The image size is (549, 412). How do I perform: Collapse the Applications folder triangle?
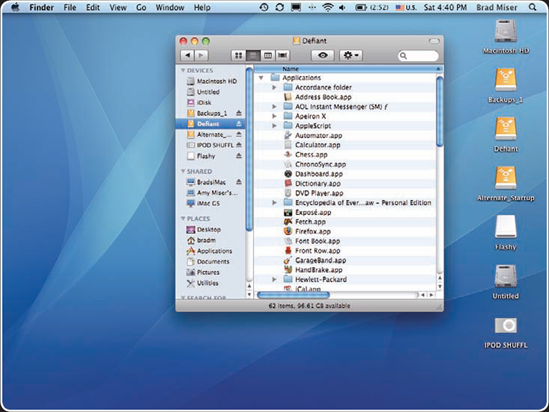click(x=261, y=78)
